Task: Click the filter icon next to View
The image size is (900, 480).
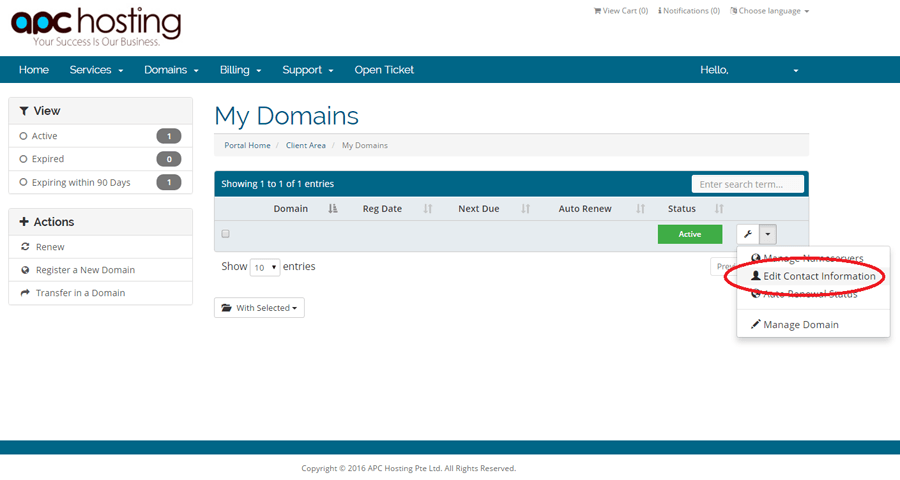Action: click(24, 111)
